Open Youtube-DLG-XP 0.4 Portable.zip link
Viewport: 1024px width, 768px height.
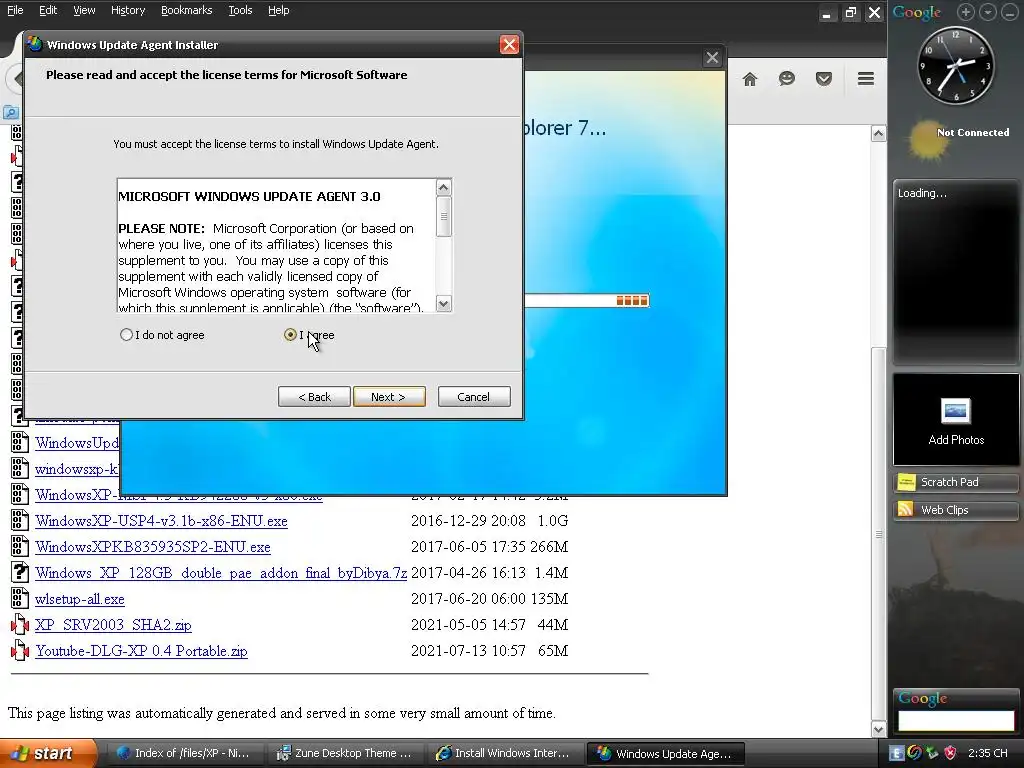[x=141, y=651]
